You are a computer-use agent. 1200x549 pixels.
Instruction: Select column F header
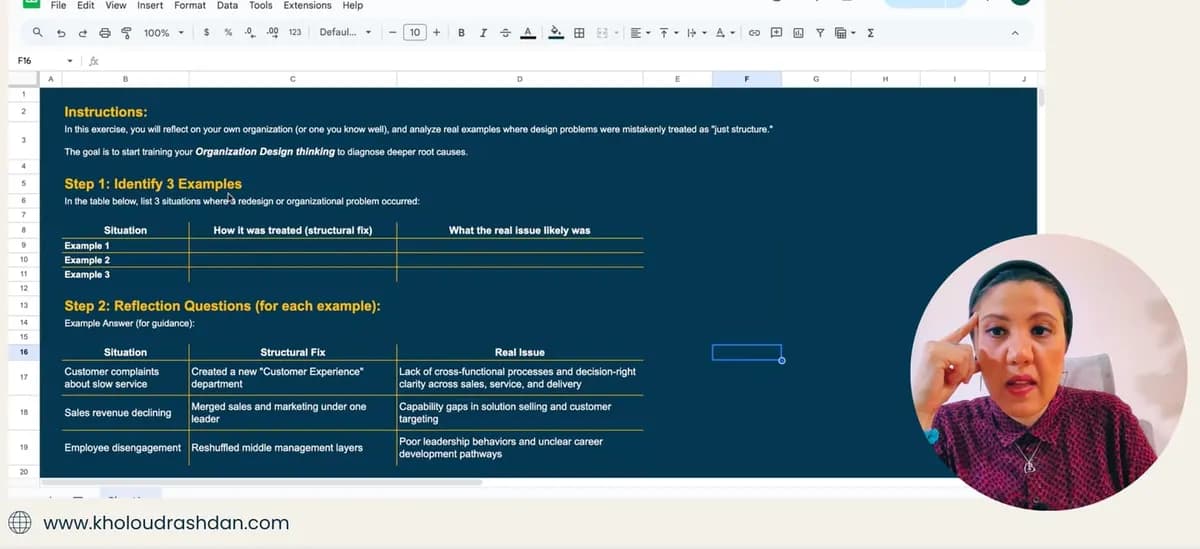pos(747,79)
